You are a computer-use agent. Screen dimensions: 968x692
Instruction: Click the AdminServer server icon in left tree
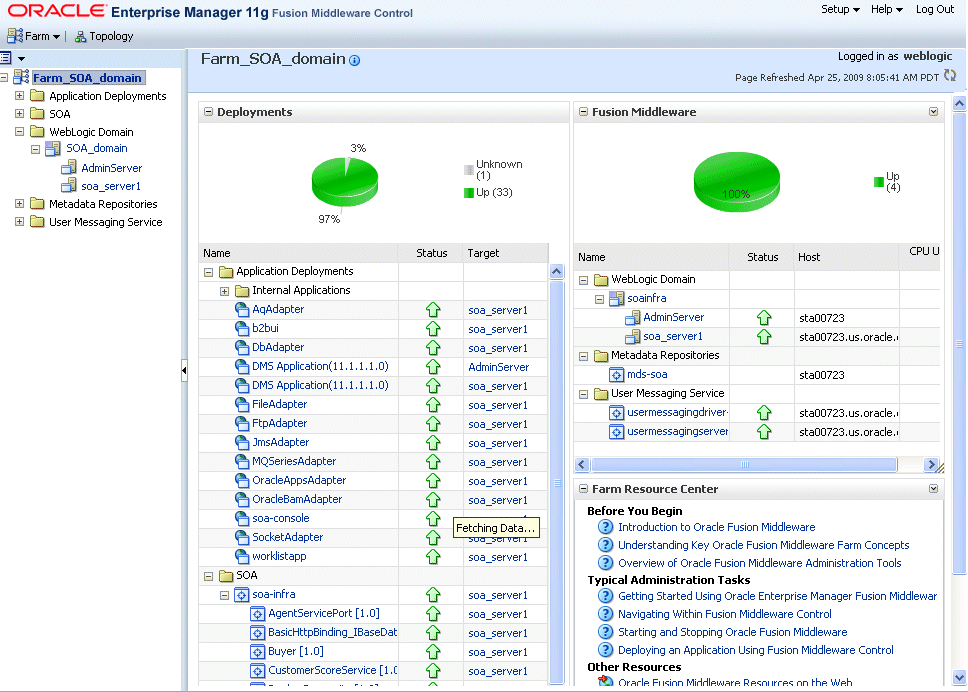tap(69, 167)
